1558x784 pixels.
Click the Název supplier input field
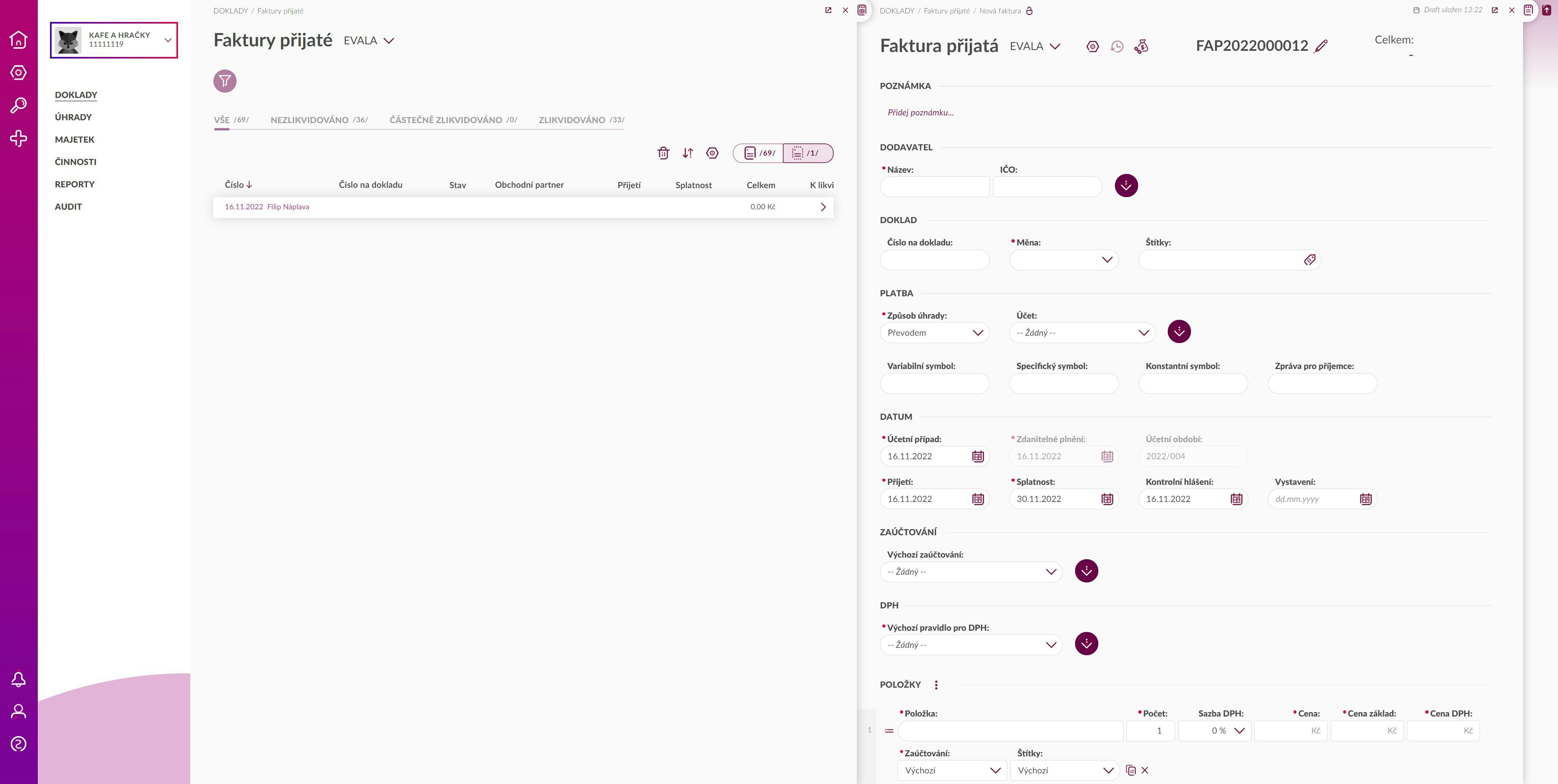[x=934, y=187]
